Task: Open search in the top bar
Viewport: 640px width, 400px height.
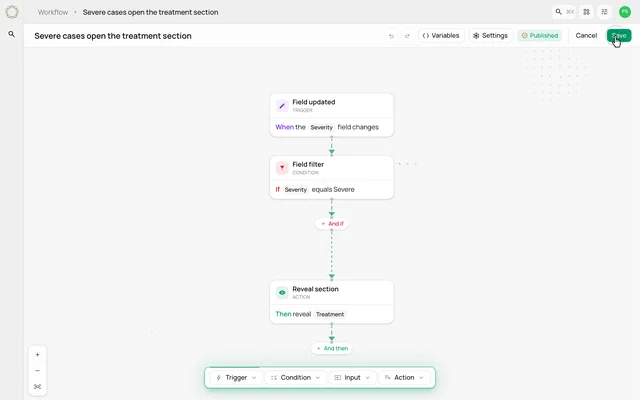Action: click(x=564, y=12)
